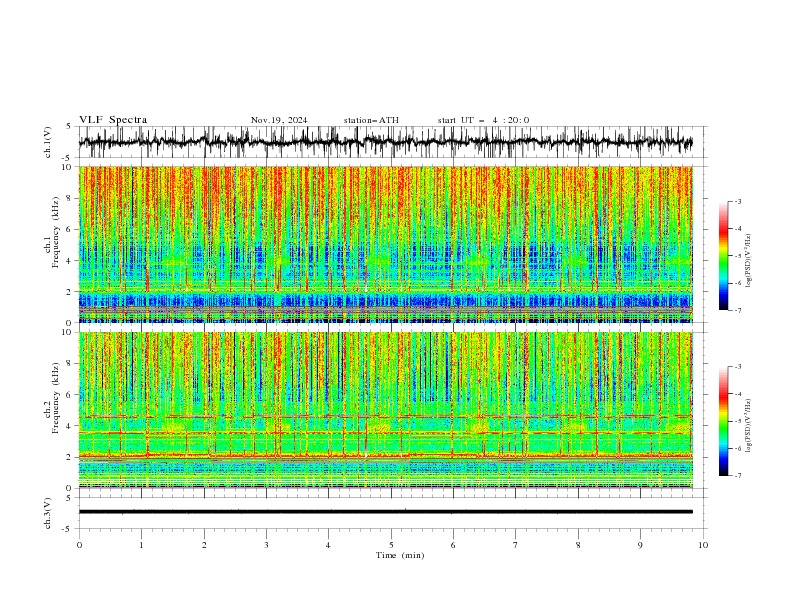Viewport: 792px width, 612px height.
Task: Click the "start UT = 4 :20: 0" text
Action: [x=483, y=120]
